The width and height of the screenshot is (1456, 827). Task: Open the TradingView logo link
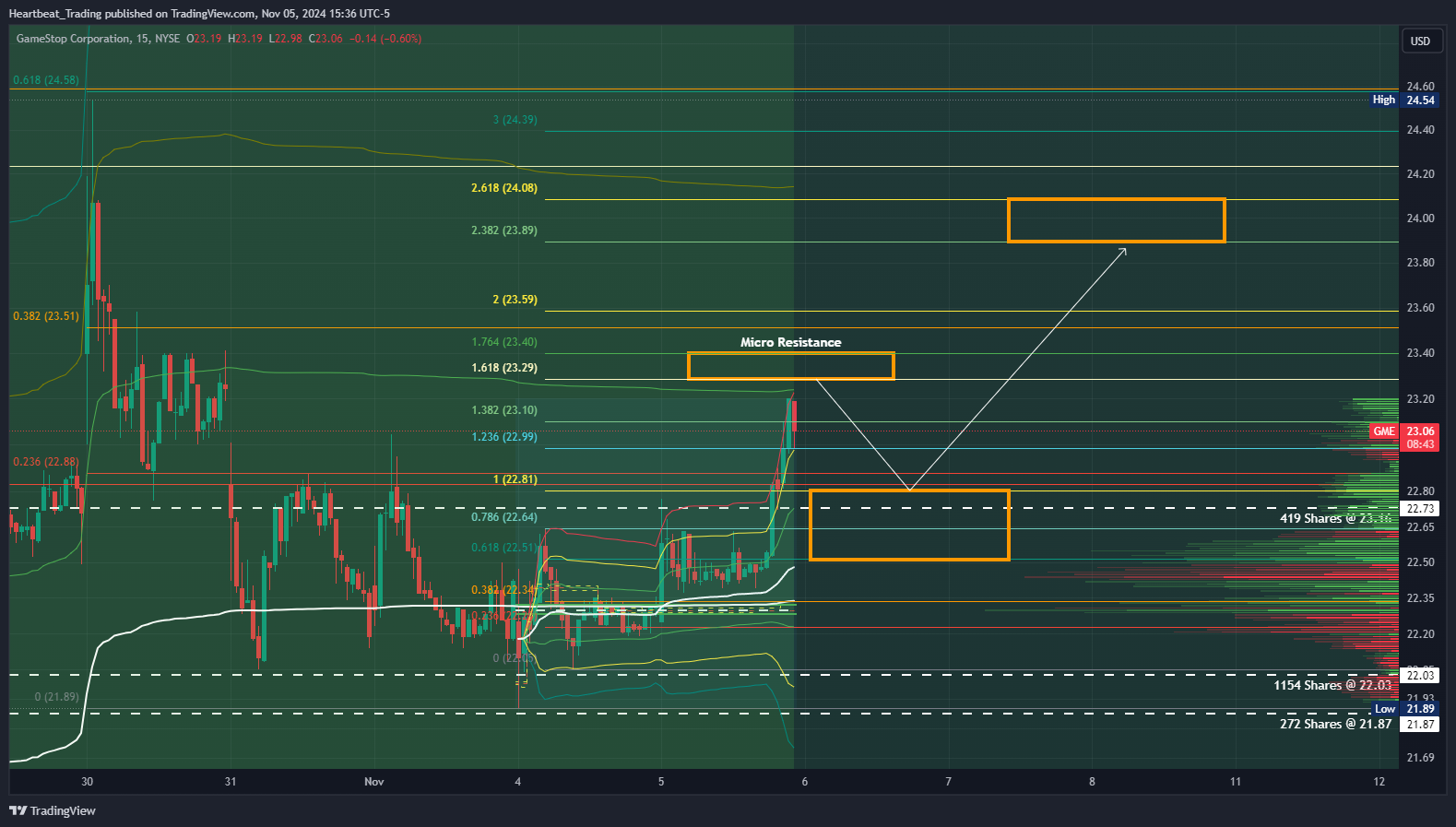click(x=53, y=810)
